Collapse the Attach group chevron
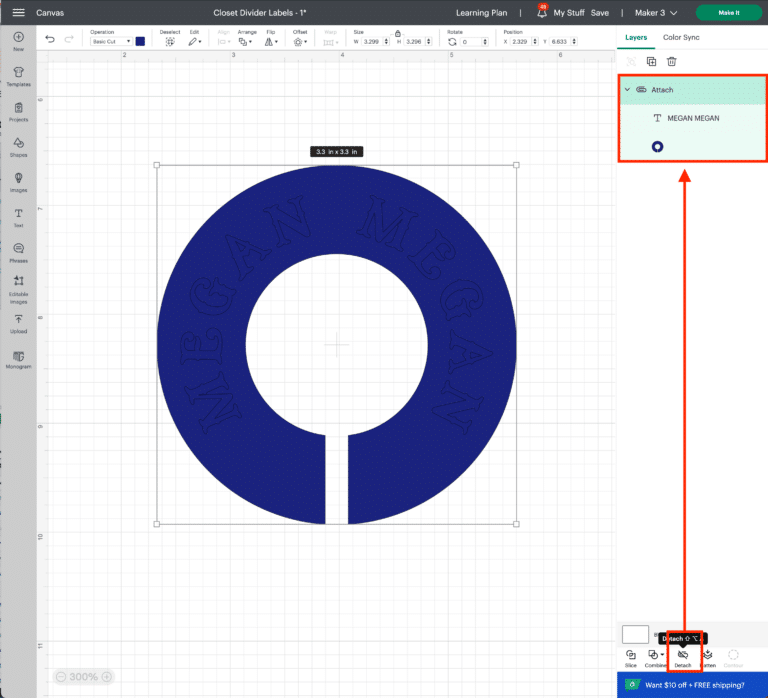The width and height of the screenshot is (768, 698). pos(627,90)
